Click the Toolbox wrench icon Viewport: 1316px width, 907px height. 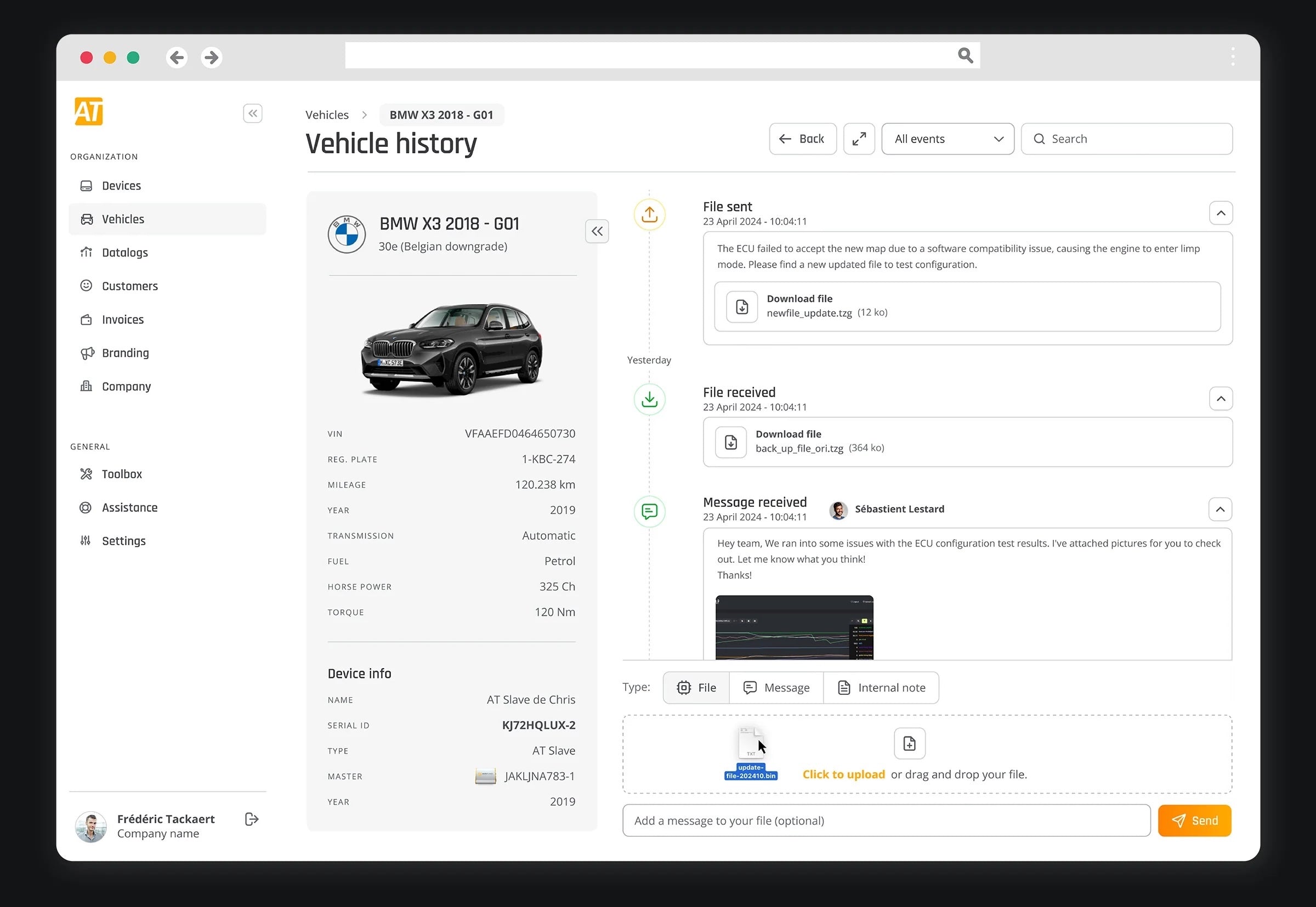87,474
